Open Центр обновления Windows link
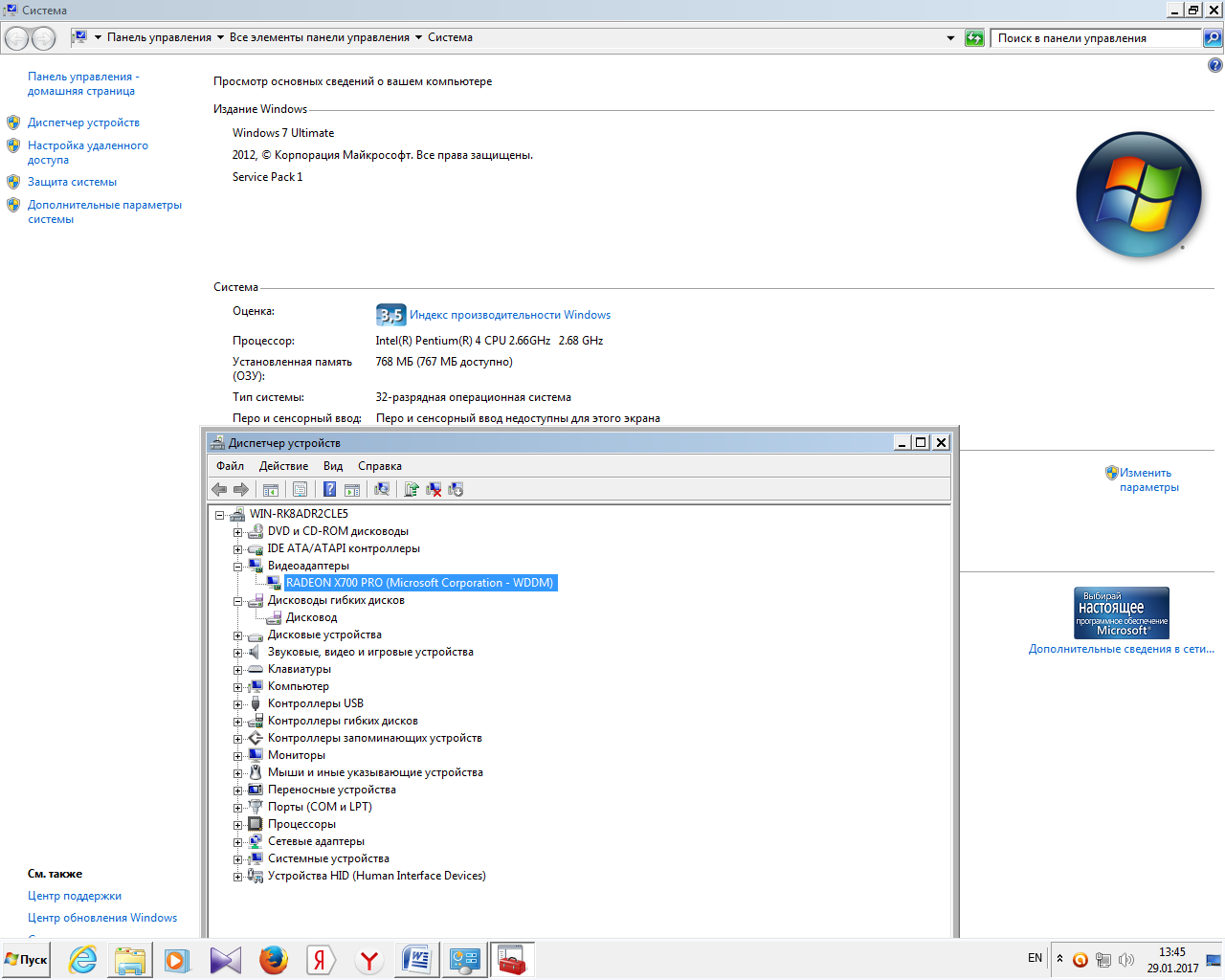This screenshot has height=980, width=1225. [102, 918]
